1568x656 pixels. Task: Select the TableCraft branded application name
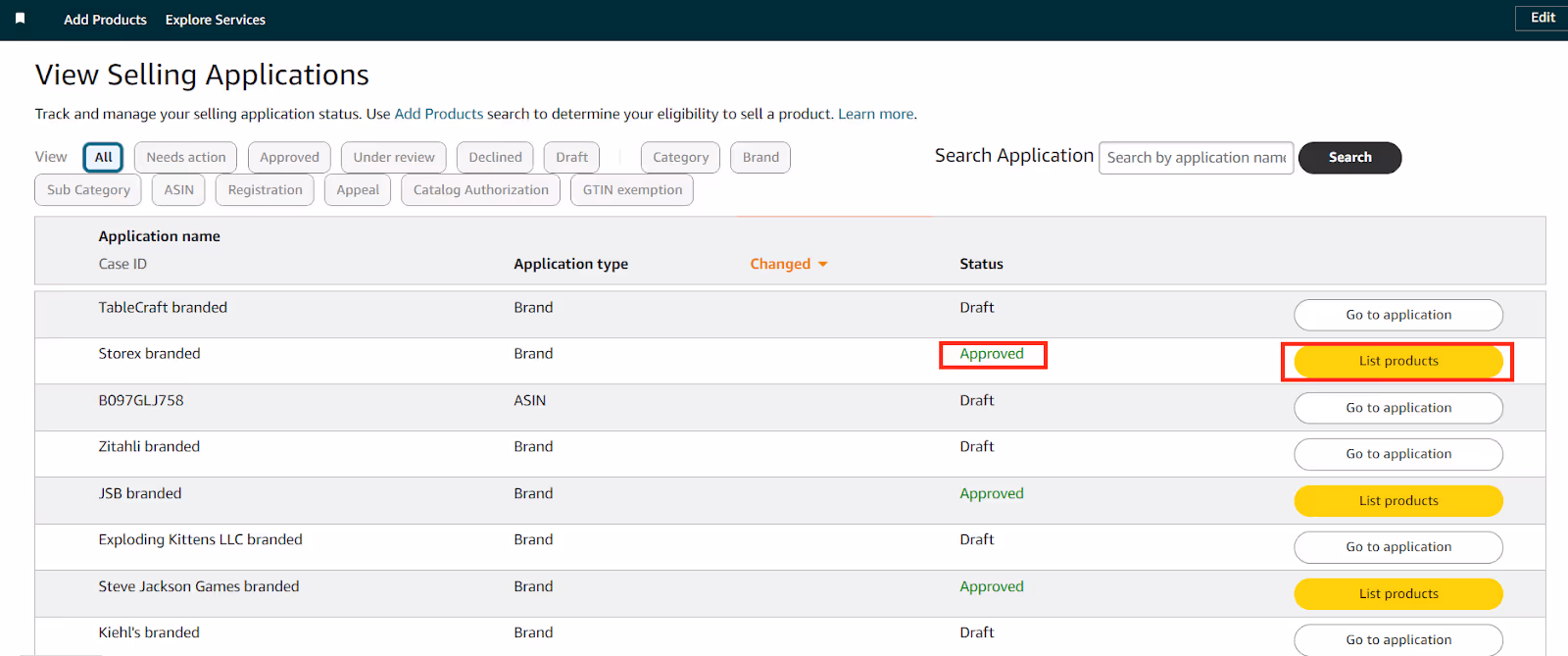(x=163, y=307)
